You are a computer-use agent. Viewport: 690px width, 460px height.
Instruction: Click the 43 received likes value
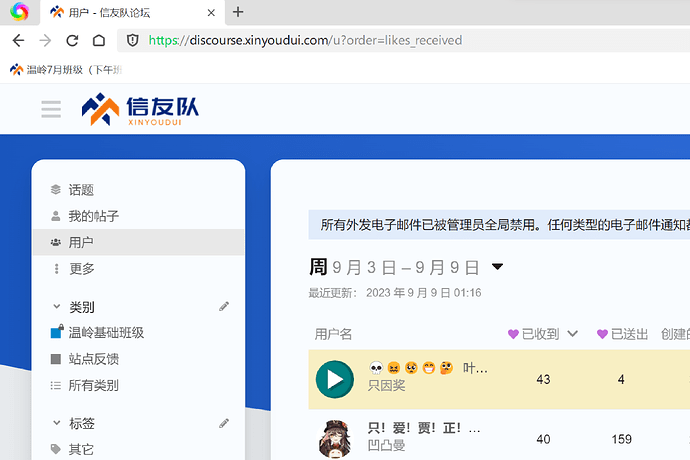pyautogui.click(x=543, y=379)
